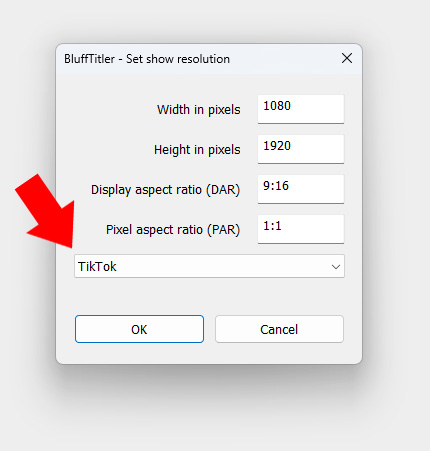The width and height of the screenshot is (430, 451).
Task: Place cursor in the 1080 value
Action: pos(277,106)
